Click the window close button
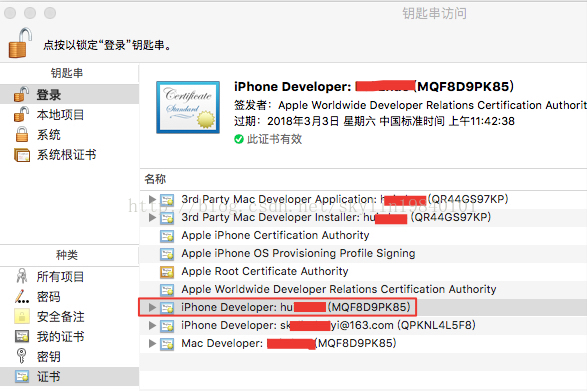This screenshot has height=391, width=587. [x=10, y=13]
